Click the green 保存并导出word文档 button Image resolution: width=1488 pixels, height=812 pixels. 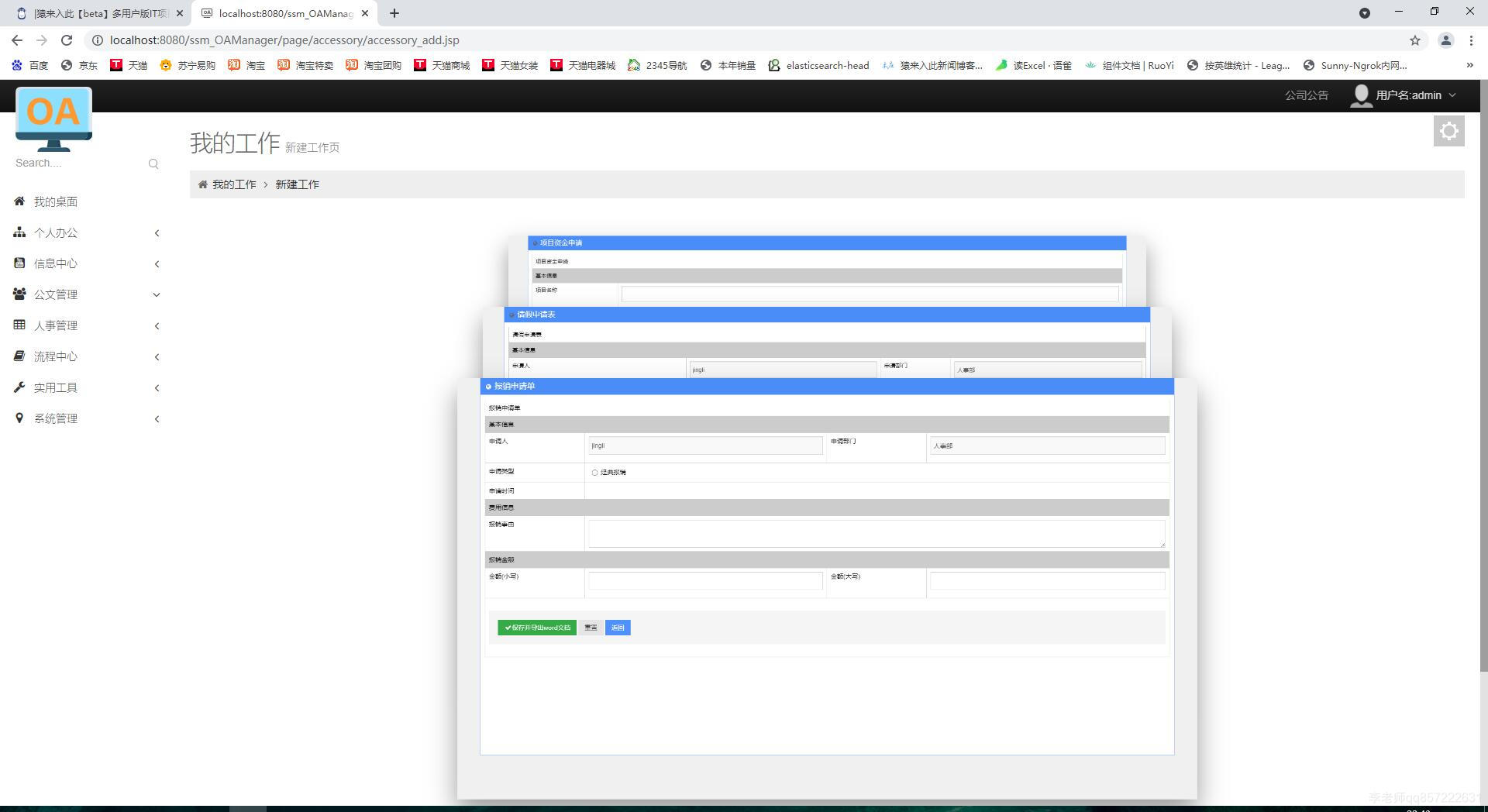point(536,628)
